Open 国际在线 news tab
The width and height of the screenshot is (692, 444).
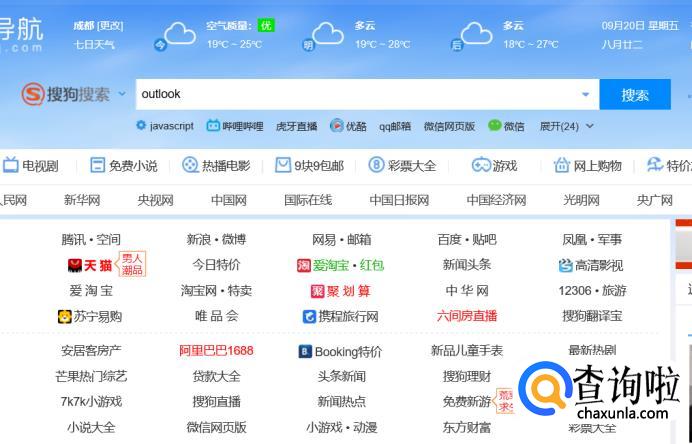pyautogui.click(x=308, y=200)
